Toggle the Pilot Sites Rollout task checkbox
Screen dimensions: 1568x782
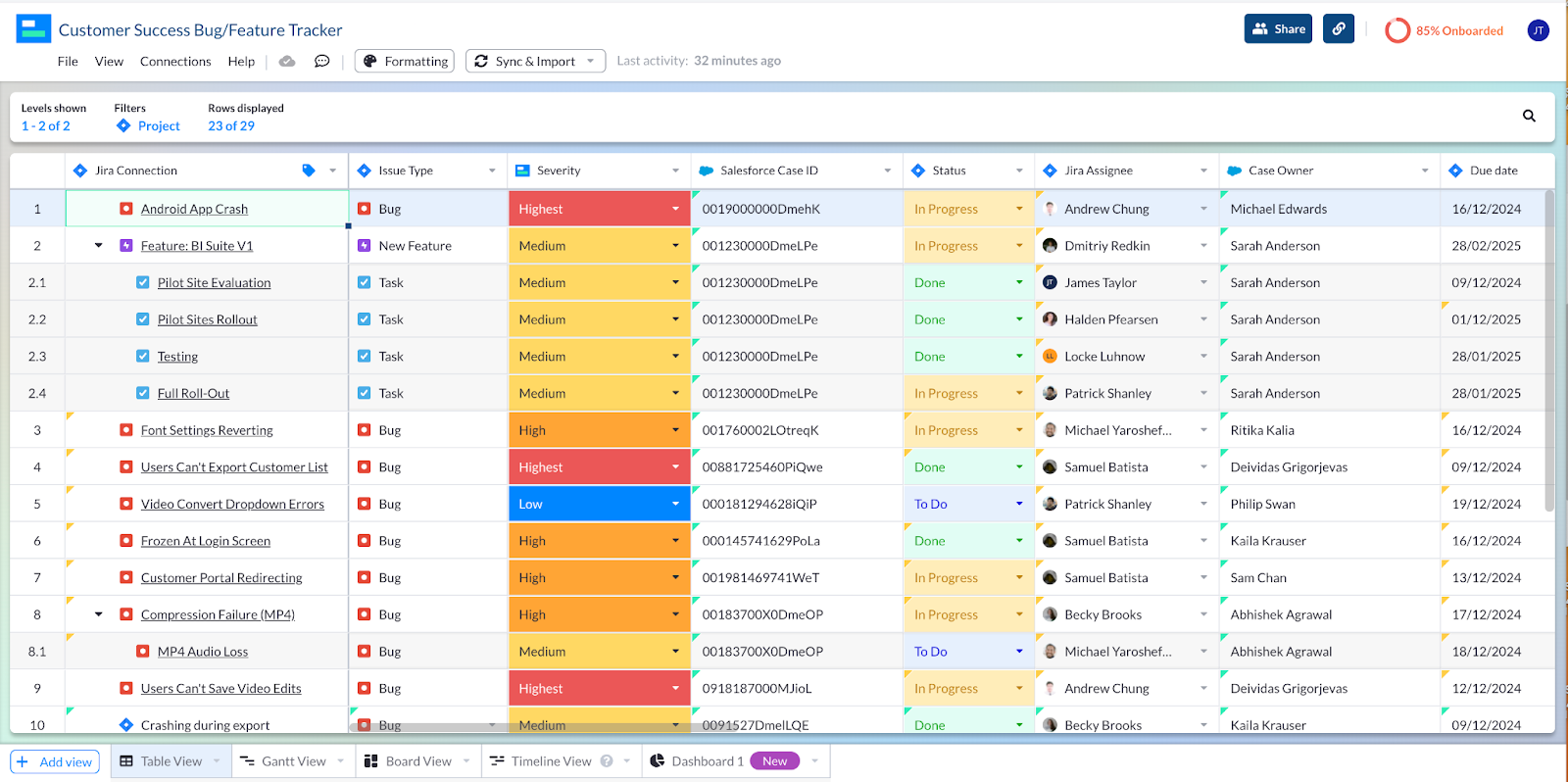143,319
